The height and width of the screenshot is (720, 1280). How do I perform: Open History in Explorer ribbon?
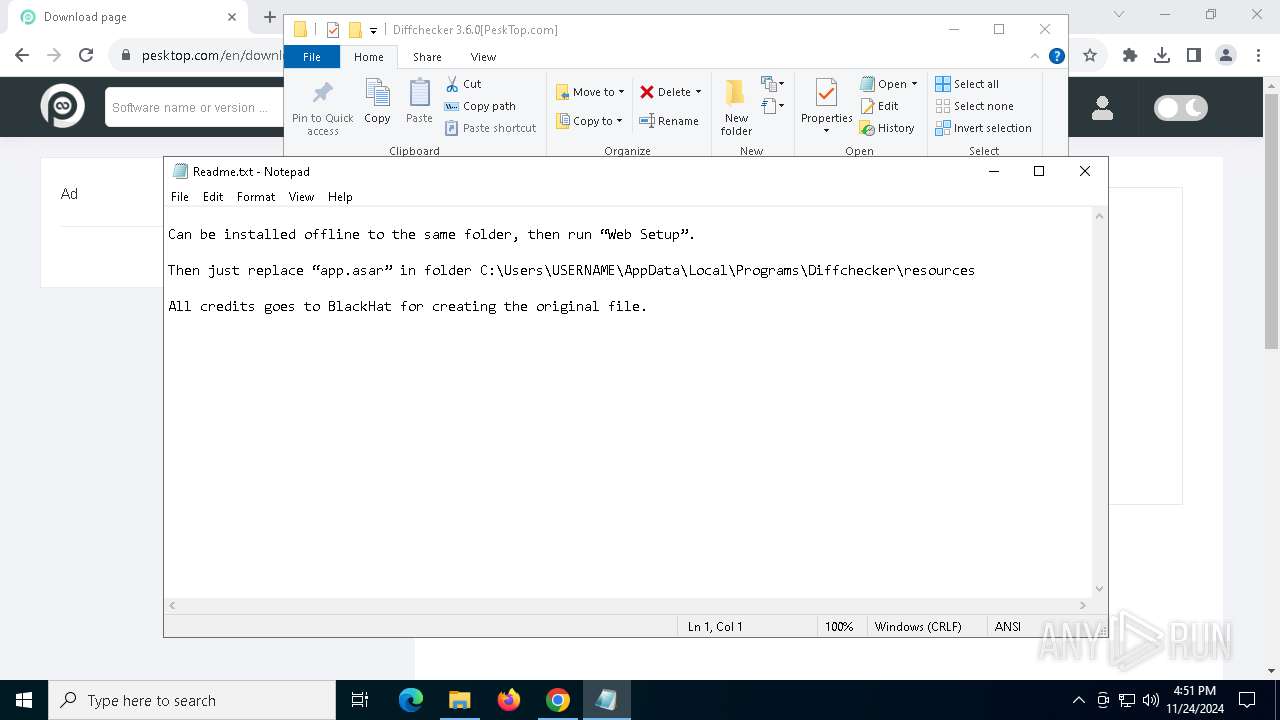[x=887, y=128]
